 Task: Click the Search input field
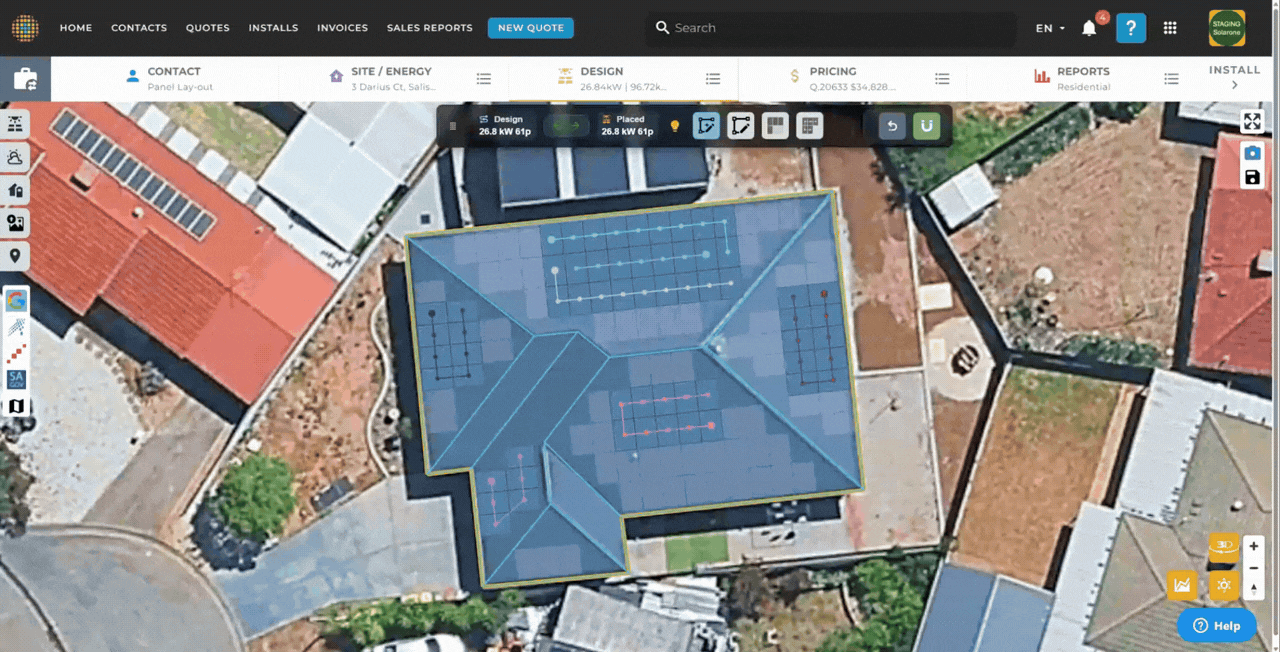point(830,28)
